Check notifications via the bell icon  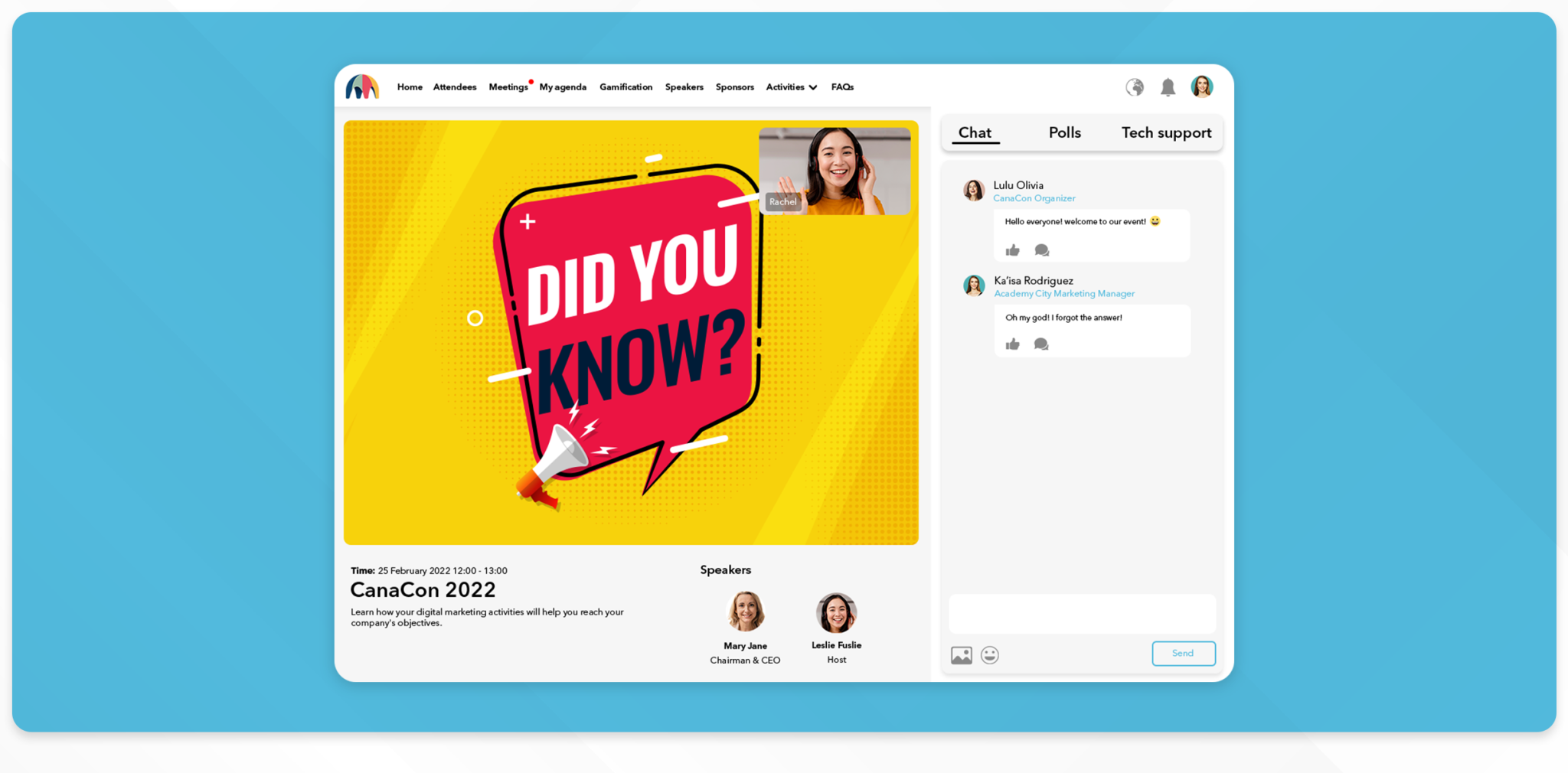pos(1169,87)
